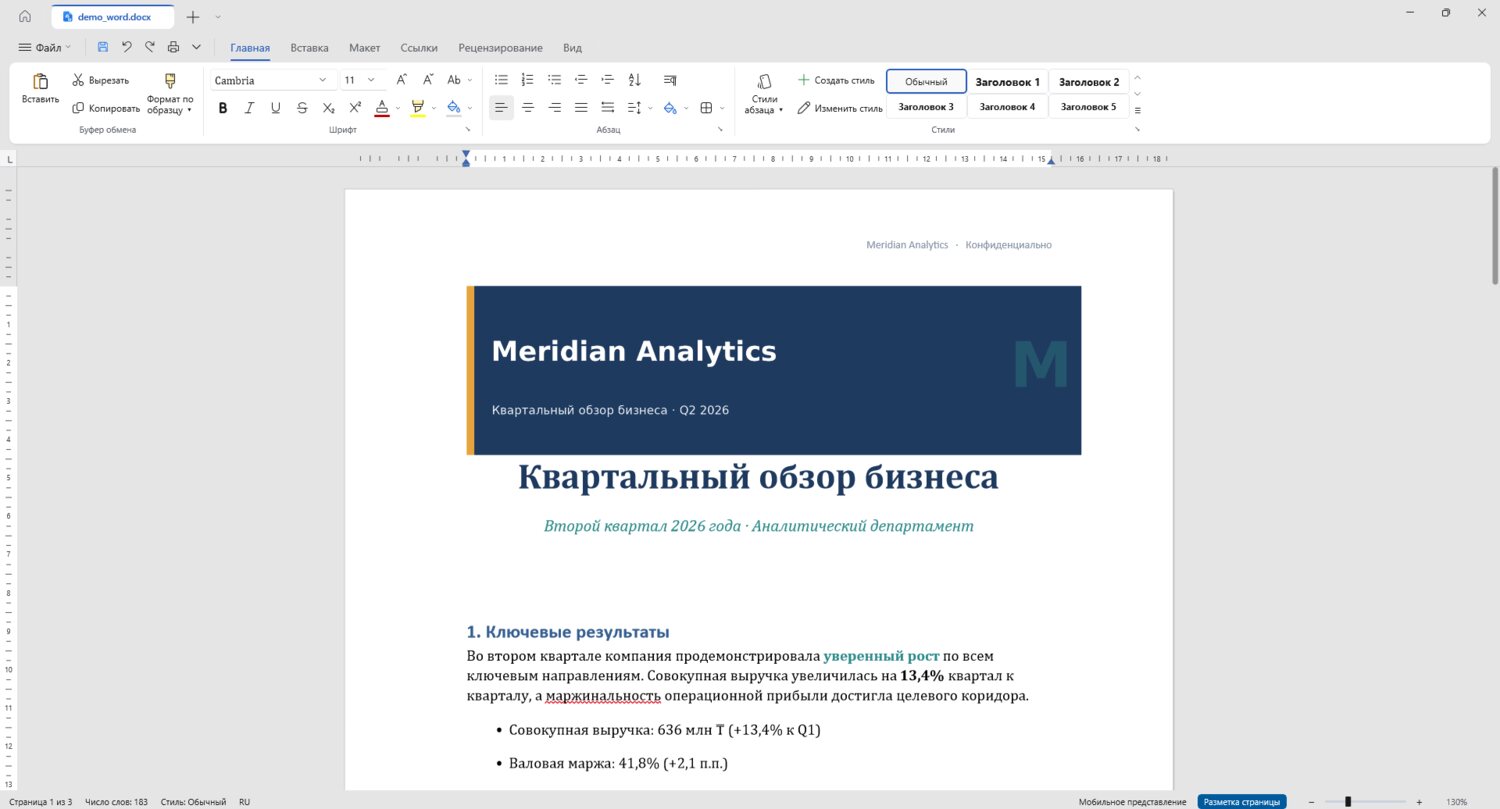The image size is (1500, 809).
Task: Open the Рецензирование tab
Action: click(x=500, y=47)
